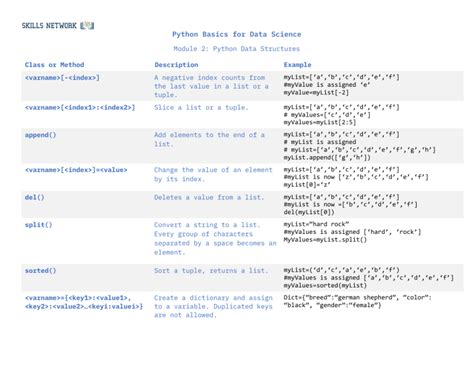Click the example line "myList[0]='z'"
Viewport: 474px width, 365px height.
pyautogui.click(x=307, y=185)
